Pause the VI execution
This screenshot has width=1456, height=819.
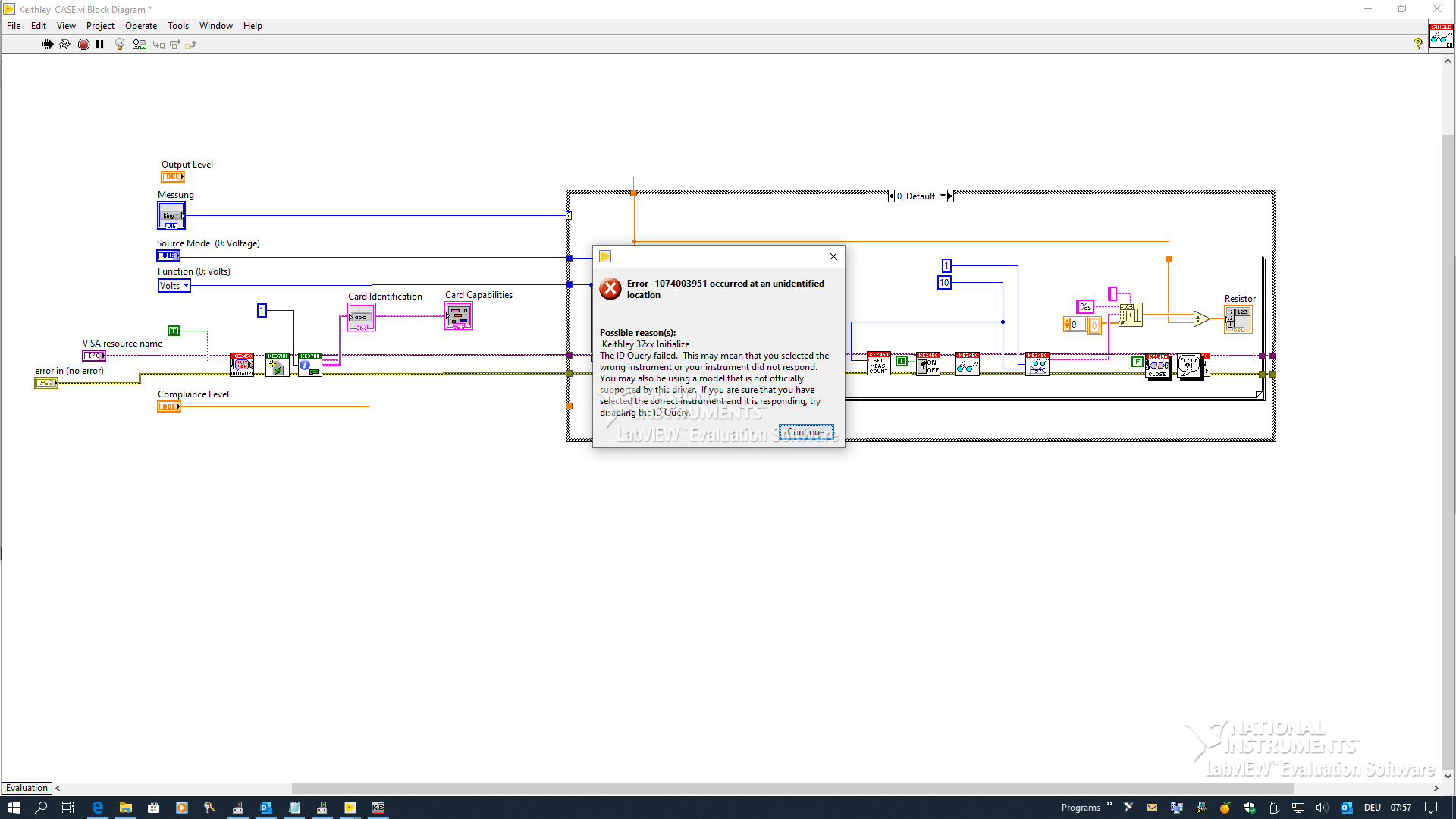click(x=100, y=45)
